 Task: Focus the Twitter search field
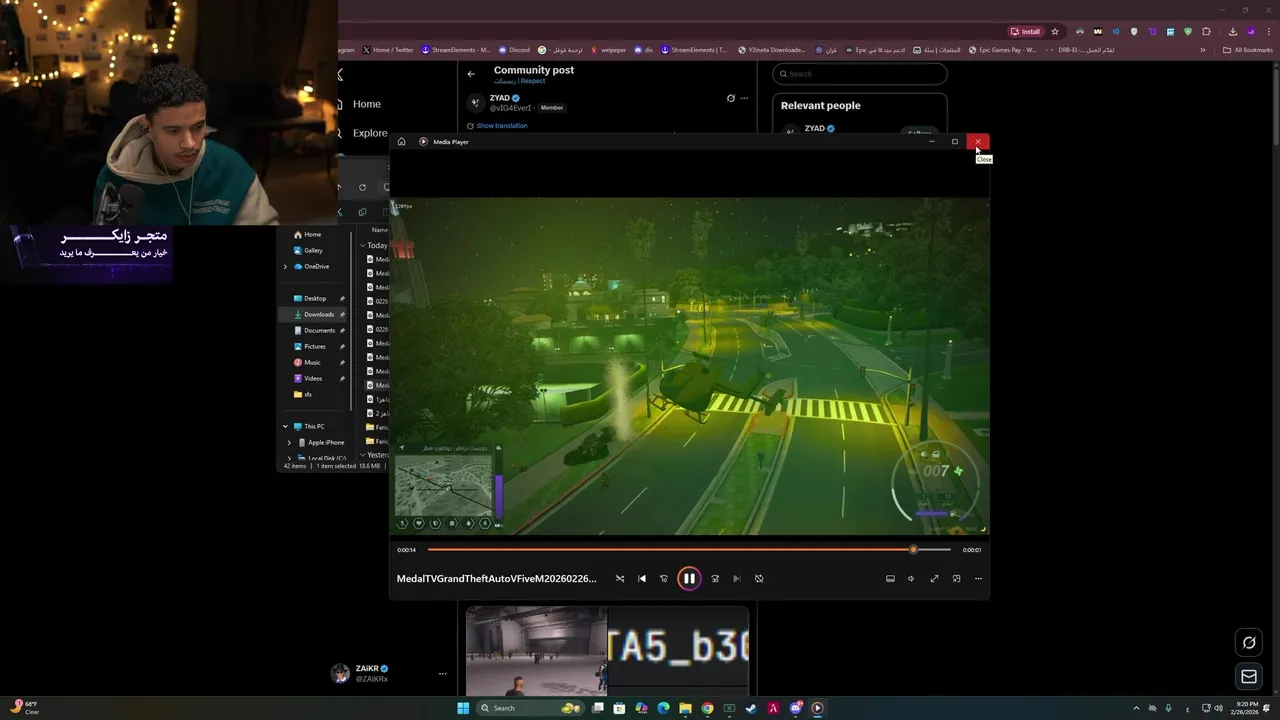tap(860, 74)
